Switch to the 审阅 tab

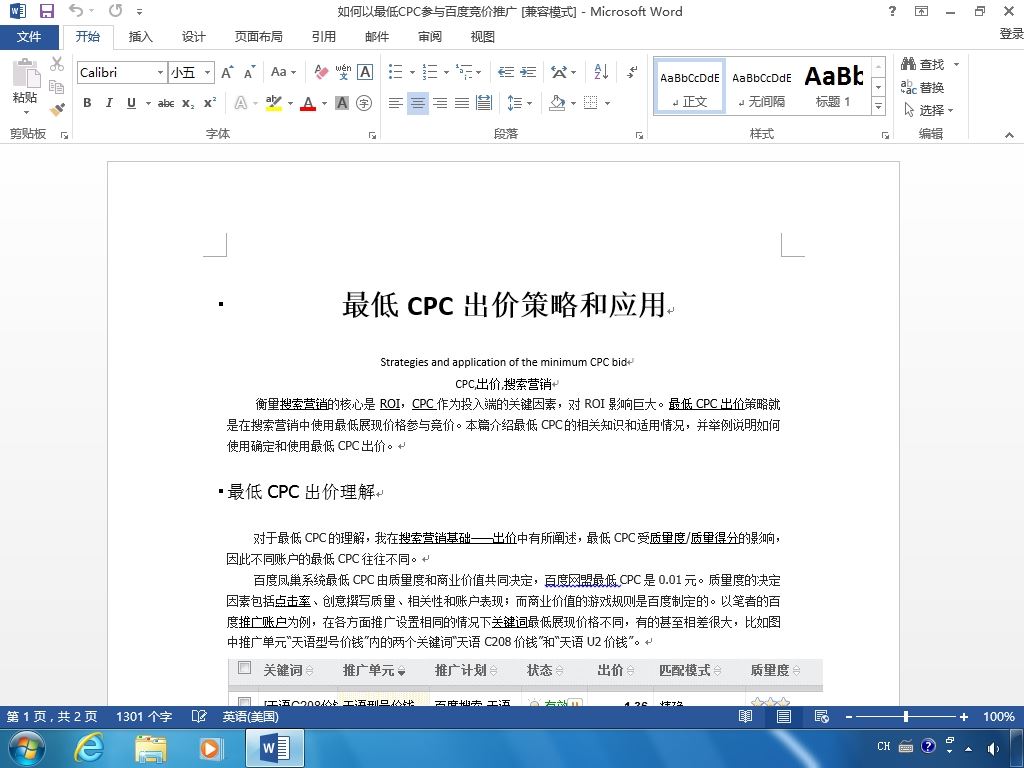pyautogui.click(x=430, y=37)
